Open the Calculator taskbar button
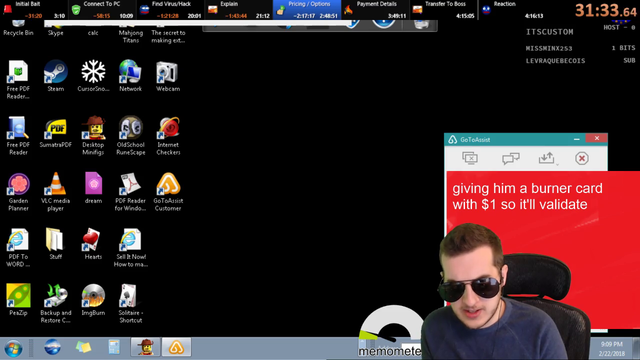Image resolution: width=640 pixels, height=360 pixels. click(x=114, y=347)
